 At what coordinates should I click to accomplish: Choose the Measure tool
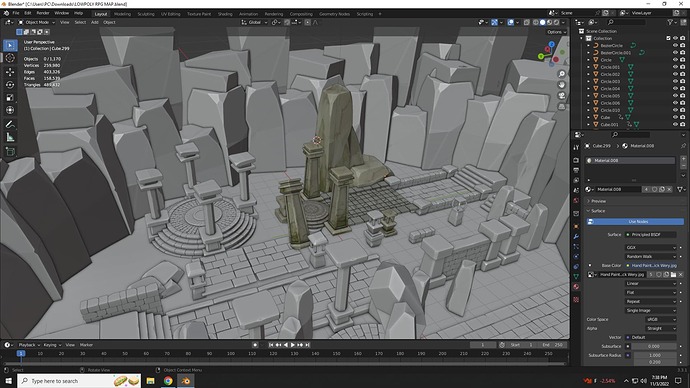[10, 137]
